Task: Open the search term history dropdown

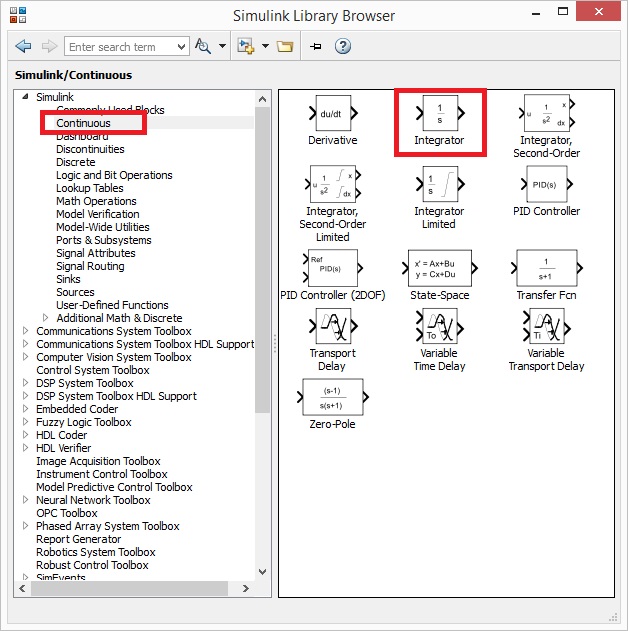Action: [x=181, y=47]
